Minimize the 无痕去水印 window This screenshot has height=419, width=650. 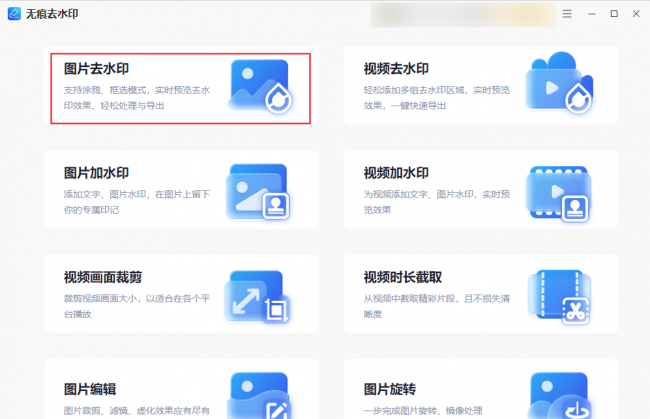592,14
